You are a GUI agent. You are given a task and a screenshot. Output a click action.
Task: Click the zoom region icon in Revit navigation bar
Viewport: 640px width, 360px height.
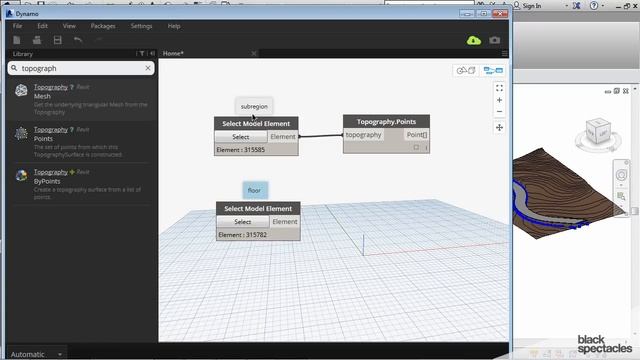(x=621, y=196)
